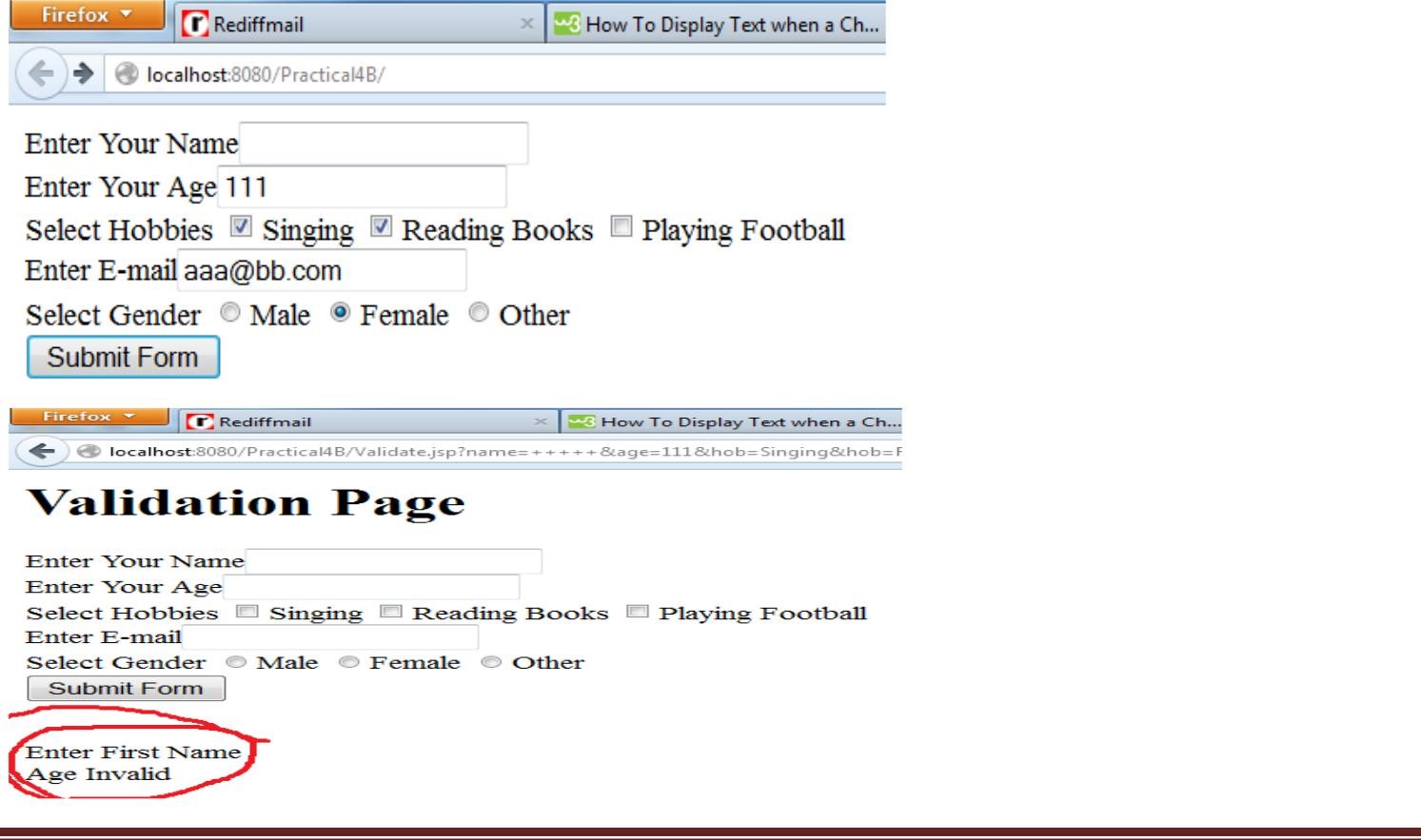This screenshot has height=840, width=1421.
Task: Select the Male gender radio button
Action: (x=228, y=313)
